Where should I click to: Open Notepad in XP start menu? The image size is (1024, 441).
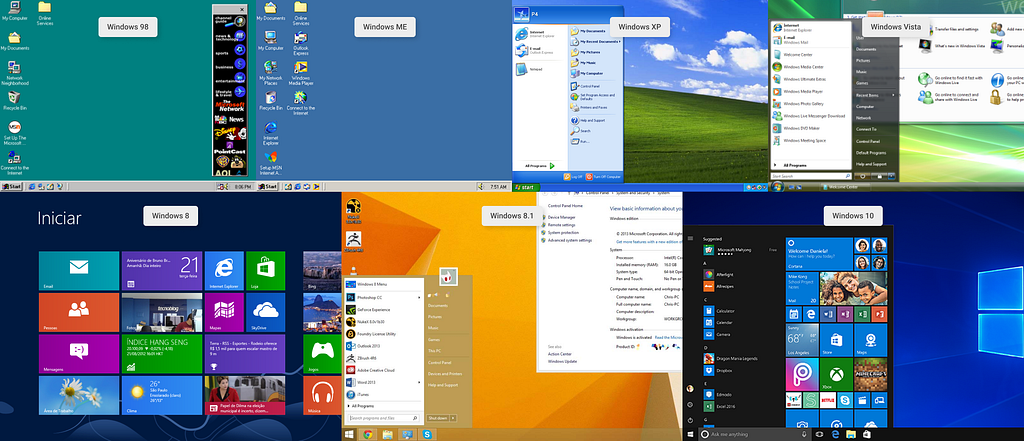pos(528,69)
